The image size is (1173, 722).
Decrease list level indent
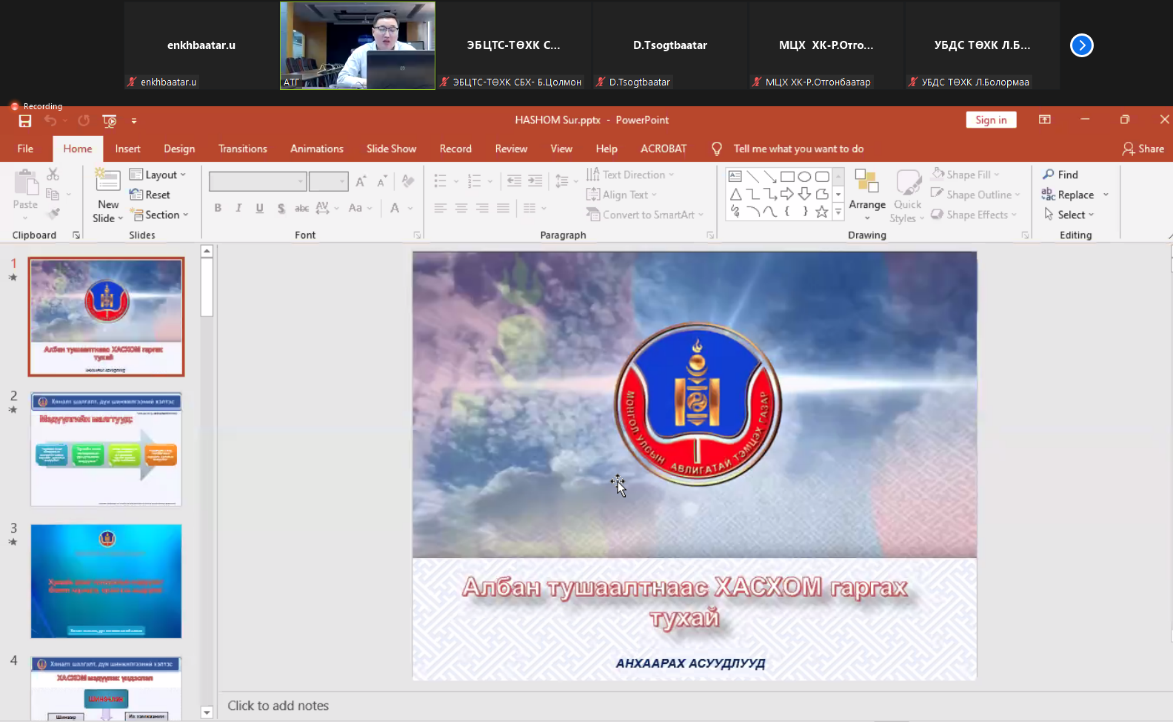(x=514, y=181)
